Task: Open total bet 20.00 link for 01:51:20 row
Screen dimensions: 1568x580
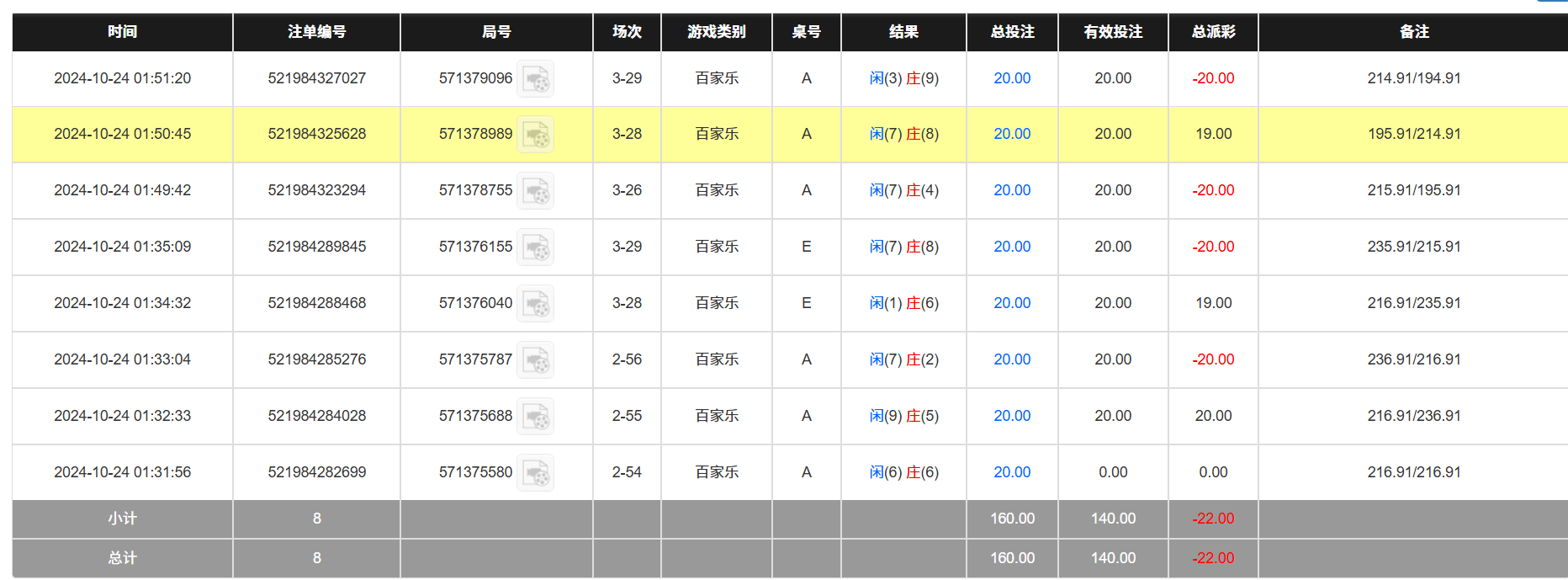Action: (x=1011, y=78)
